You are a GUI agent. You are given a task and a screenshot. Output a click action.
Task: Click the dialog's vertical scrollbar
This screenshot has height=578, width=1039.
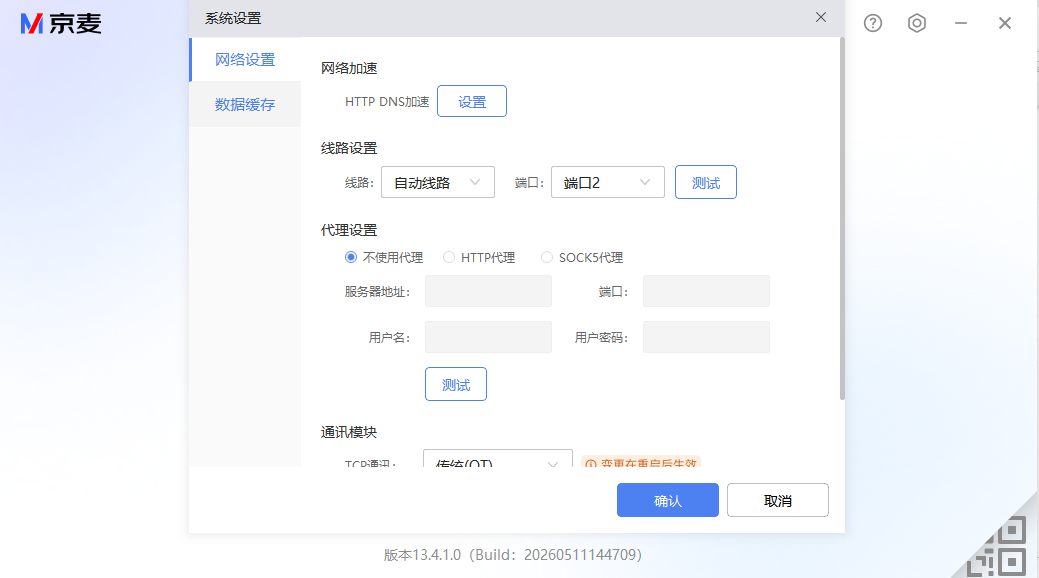(842, 219)
